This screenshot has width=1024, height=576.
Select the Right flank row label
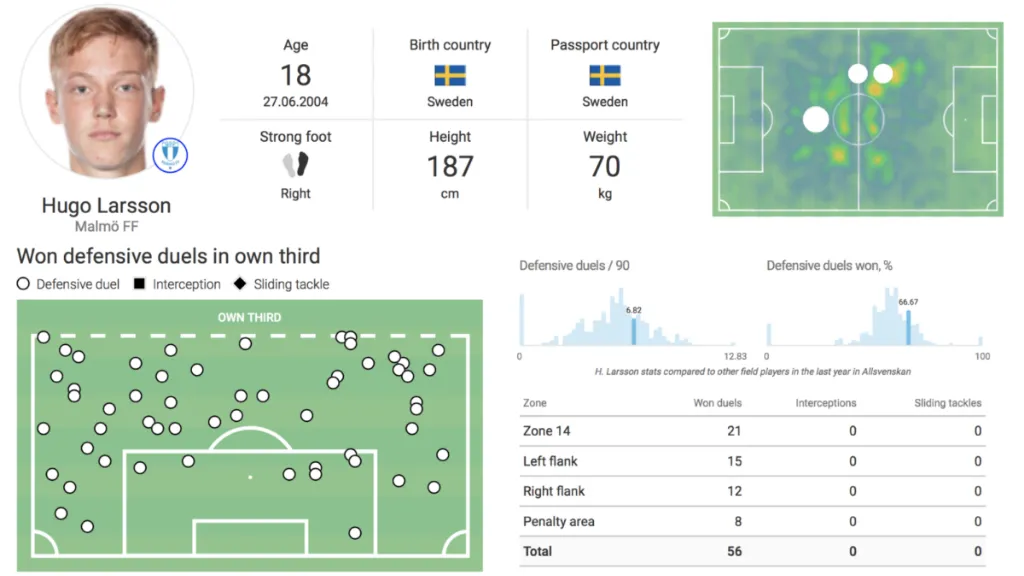(x=554, y=491)
